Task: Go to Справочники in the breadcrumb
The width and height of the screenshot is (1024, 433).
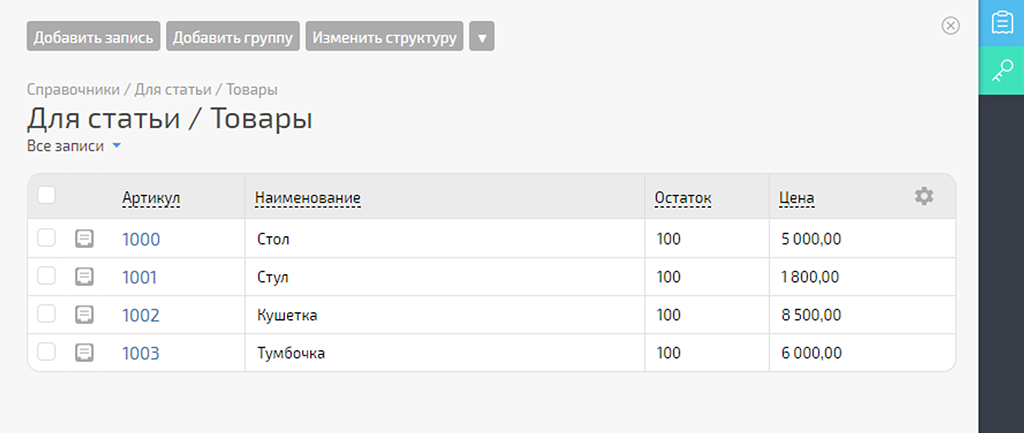Action: click(73, 89)
